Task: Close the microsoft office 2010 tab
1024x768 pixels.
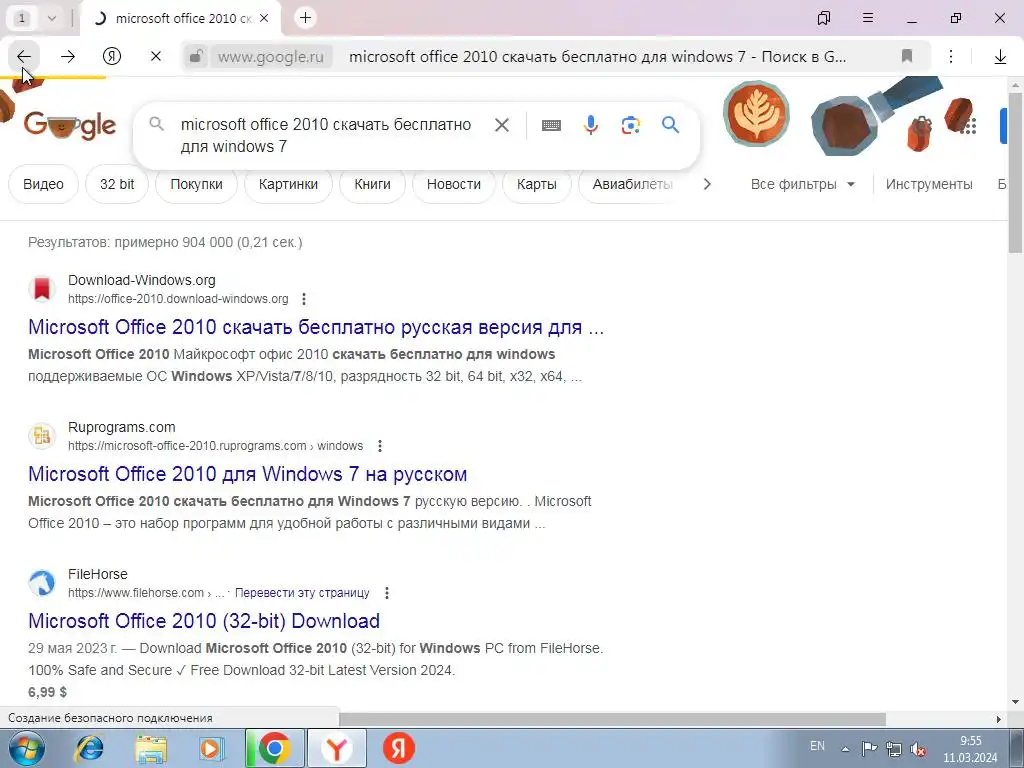Action: 264,18
